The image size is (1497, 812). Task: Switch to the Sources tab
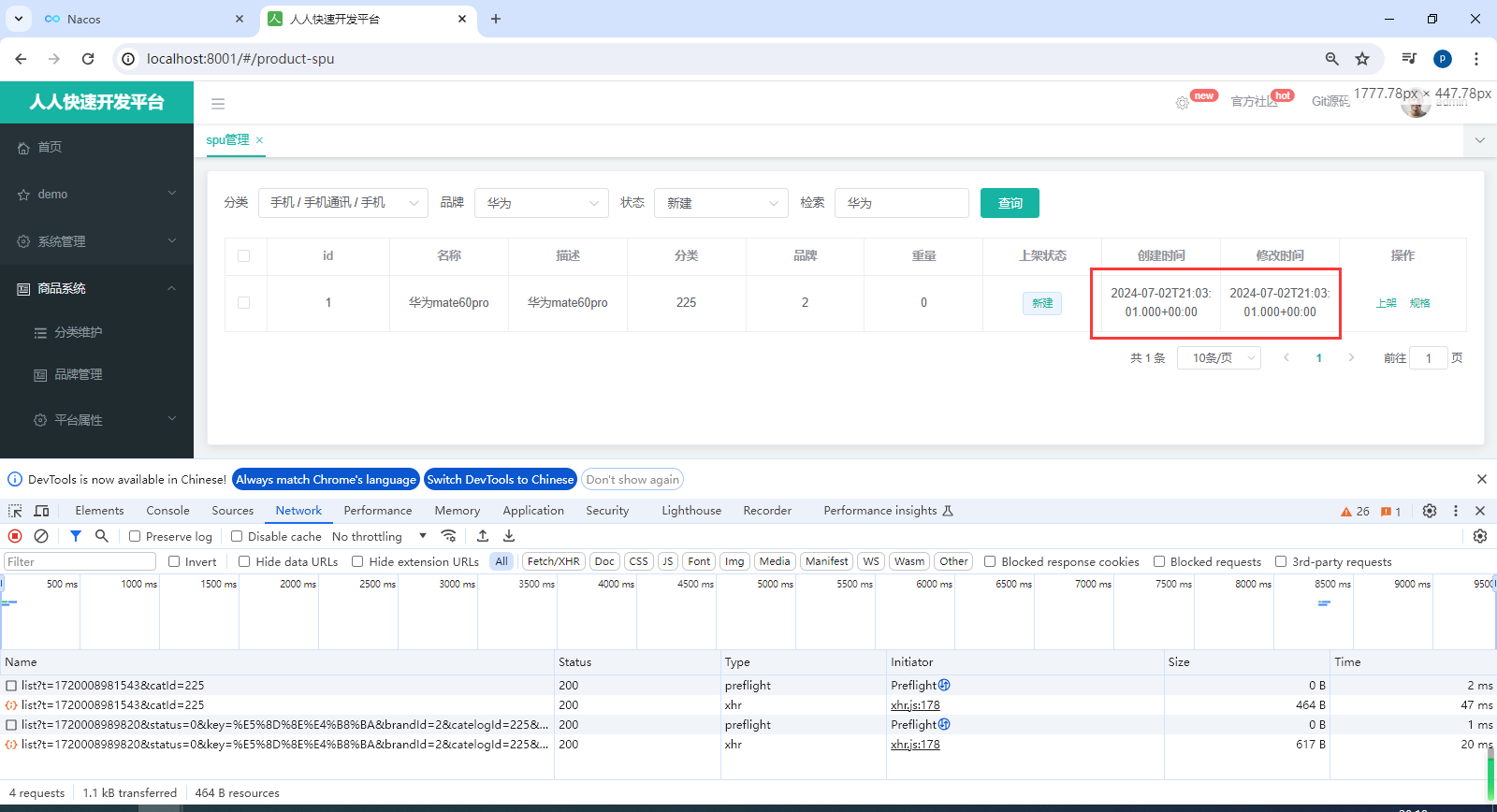[x=232, y=511]
